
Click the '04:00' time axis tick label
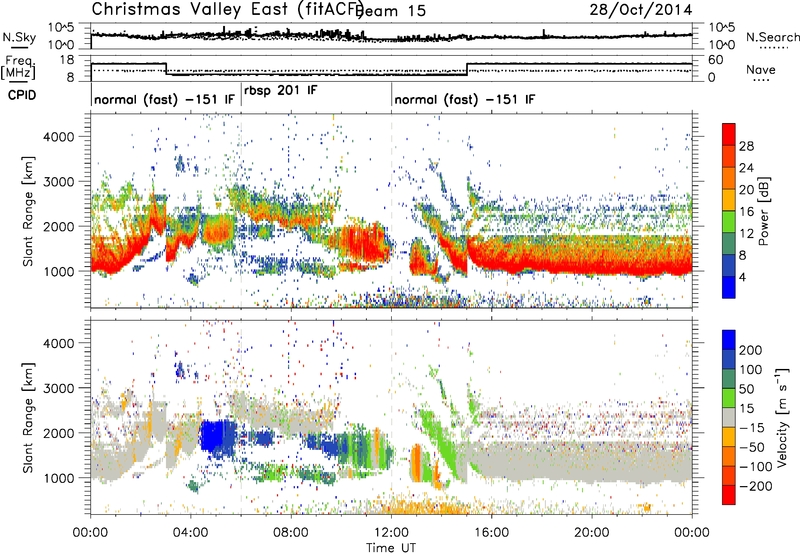190,533
